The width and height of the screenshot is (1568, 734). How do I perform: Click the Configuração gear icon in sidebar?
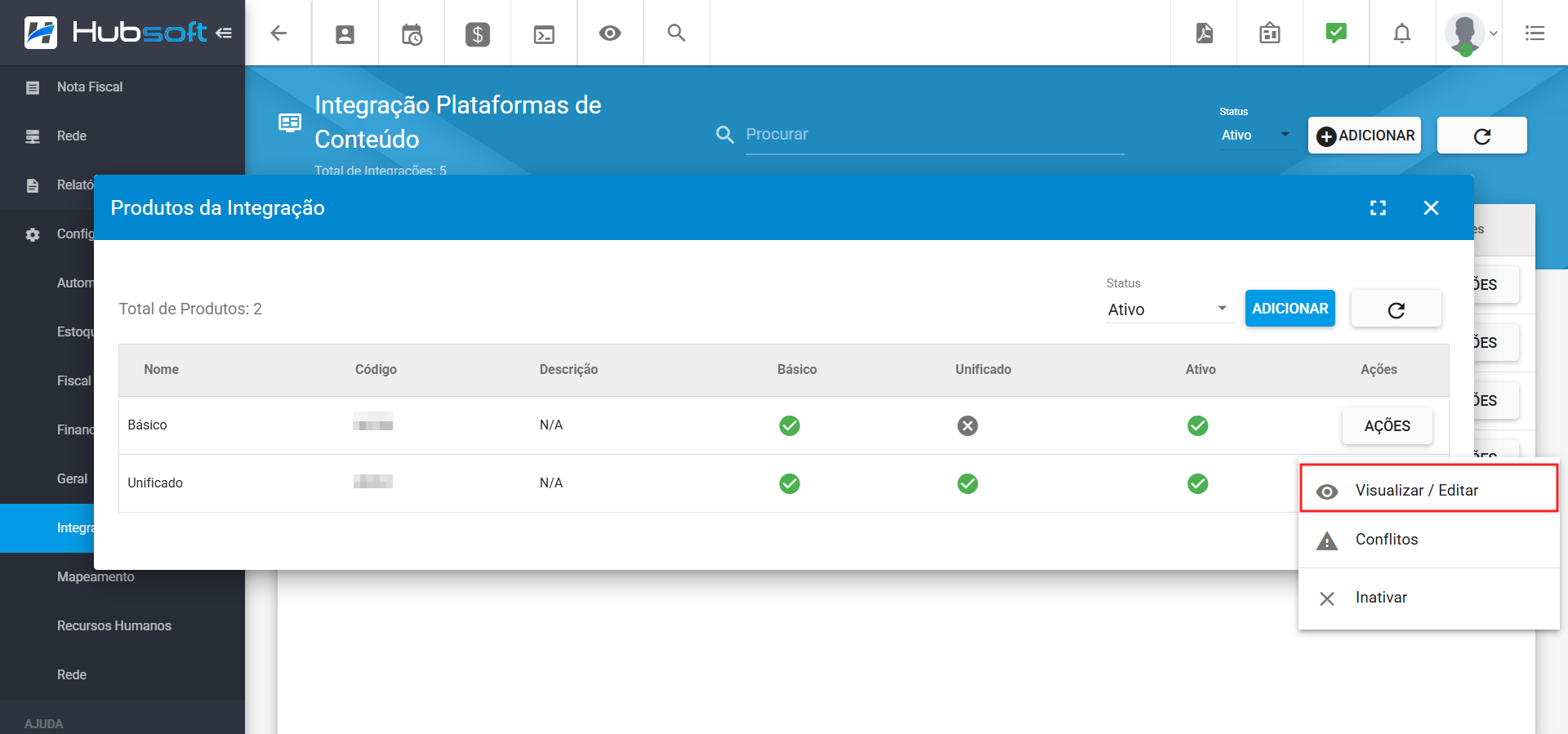click(33, 234)
